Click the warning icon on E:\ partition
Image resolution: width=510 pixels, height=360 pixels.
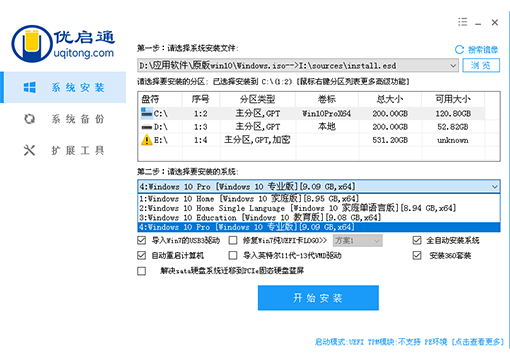pos(147,140)
